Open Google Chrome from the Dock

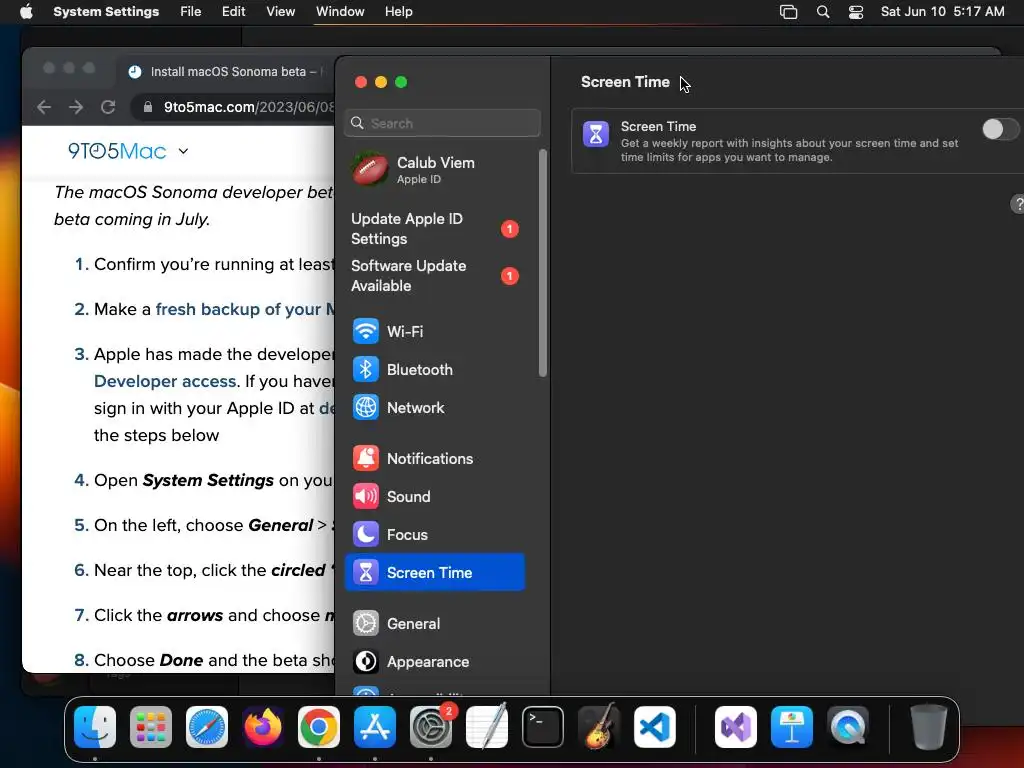pyautogui.click(x=319, y=727)
